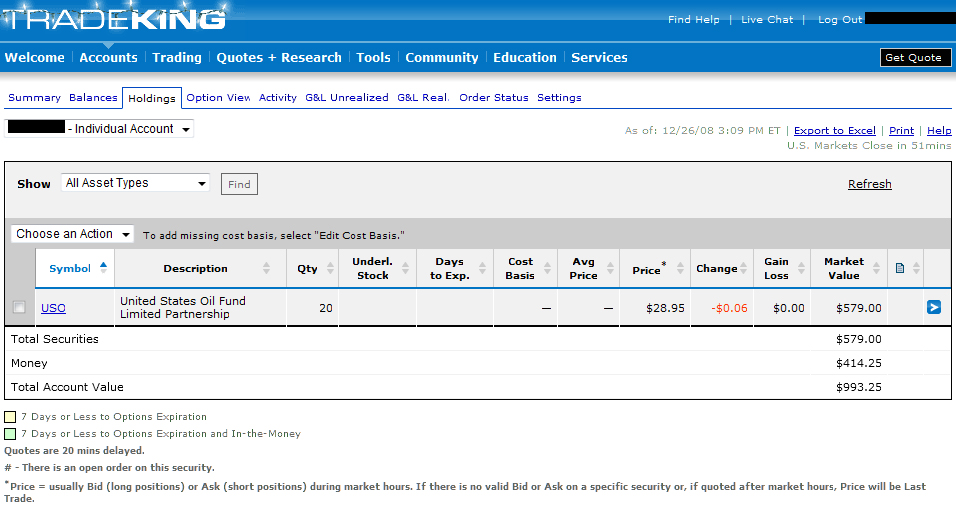Click the Change column header text
The width and height of the screenshot is (956, 505).
click(716, 268)
